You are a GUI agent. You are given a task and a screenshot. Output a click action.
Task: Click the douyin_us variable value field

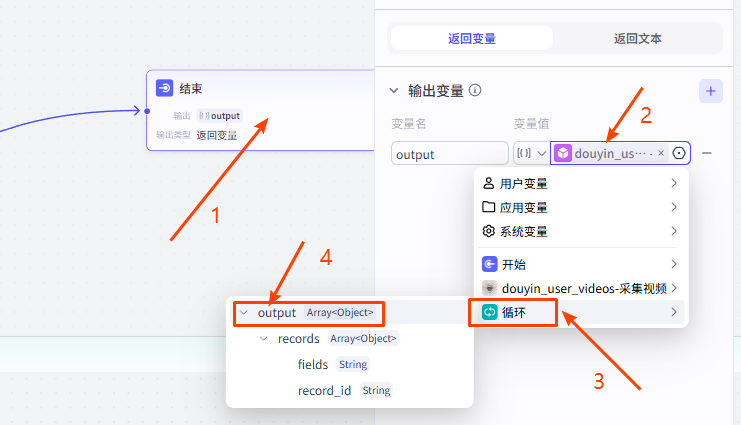click(620, 153)
